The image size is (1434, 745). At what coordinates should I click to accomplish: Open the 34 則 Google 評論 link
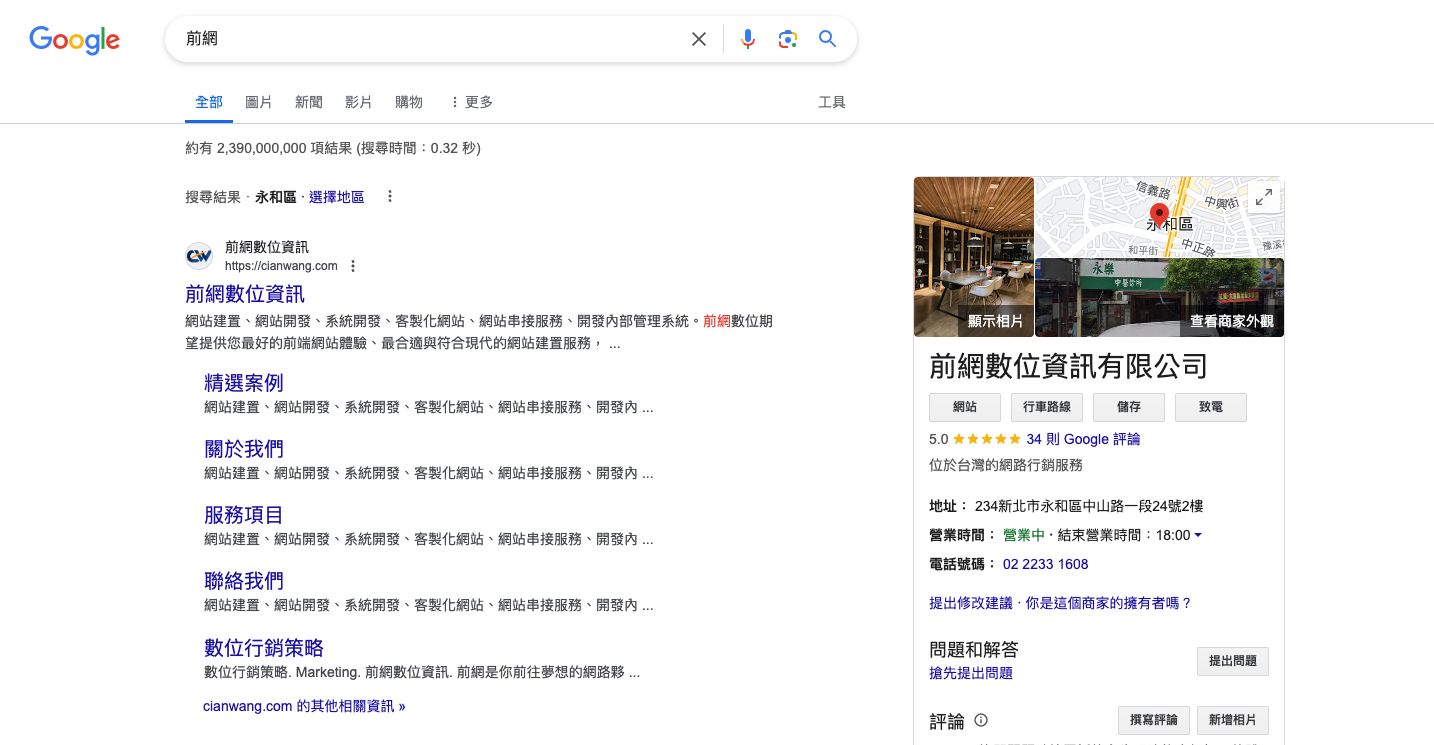[1083, 439]
